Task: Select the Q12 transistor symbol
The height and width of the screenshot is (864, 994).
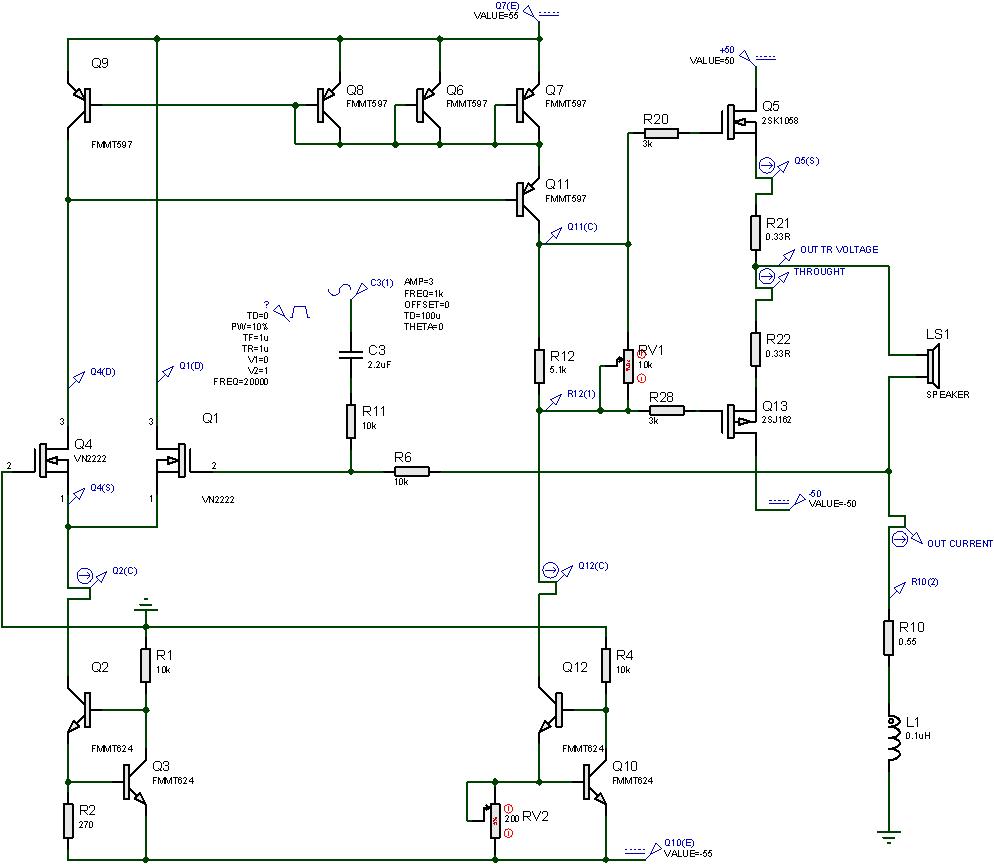Action: tap(551, 710)
